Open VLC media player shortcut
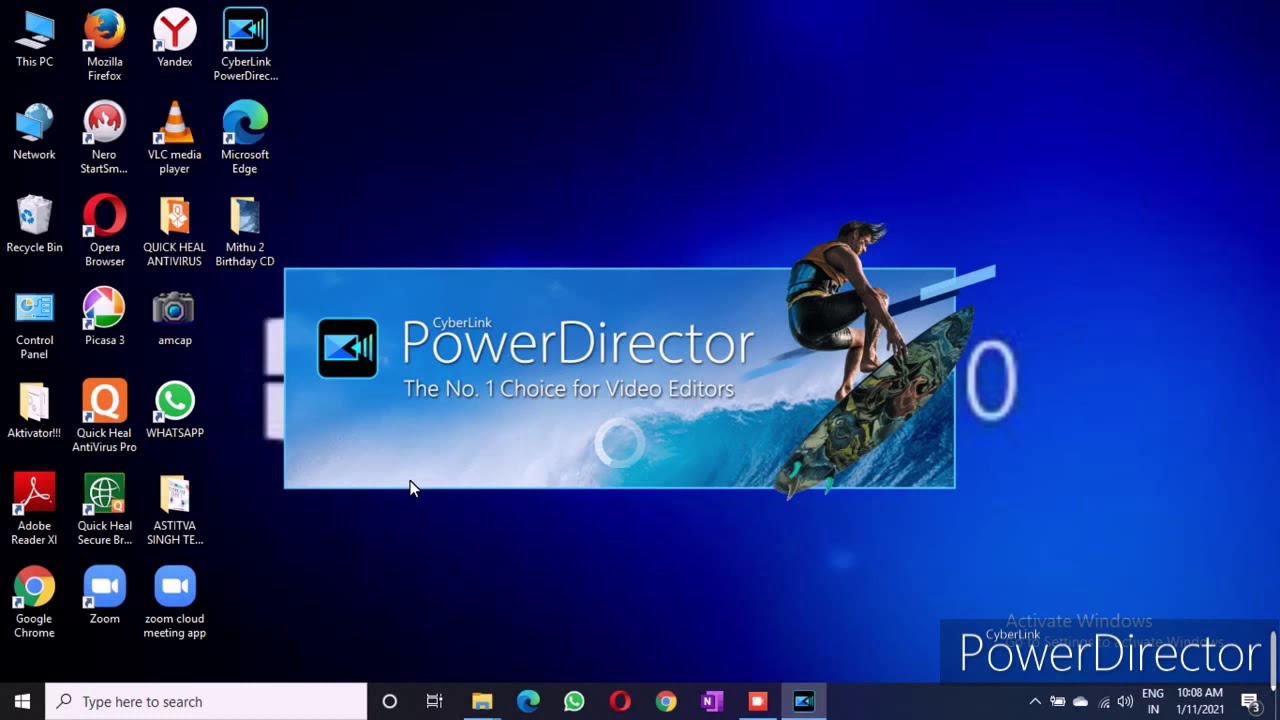The image size is (1280, 720). (x=174, y=139)
